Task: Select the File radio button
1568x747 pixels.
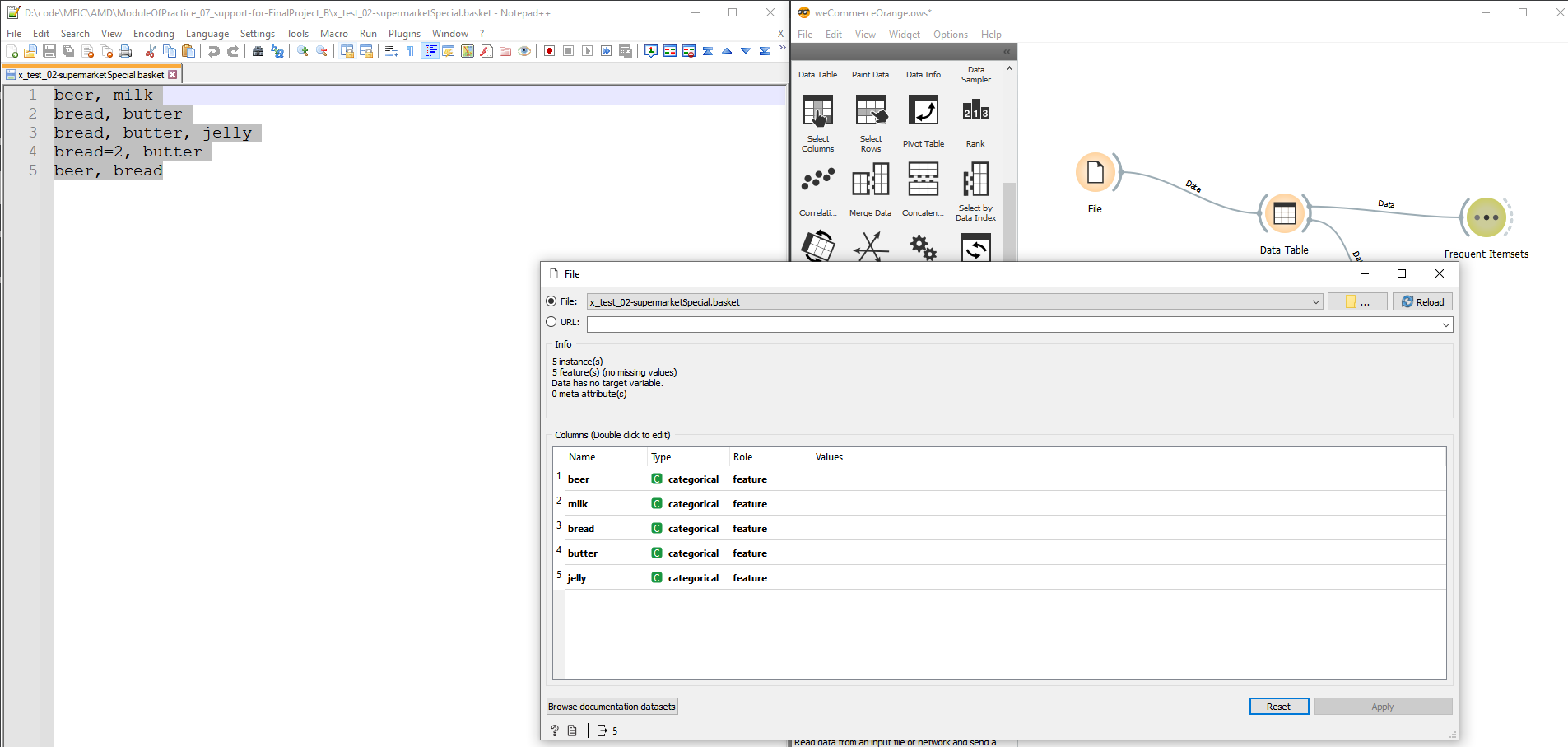Action: (551, 301)
